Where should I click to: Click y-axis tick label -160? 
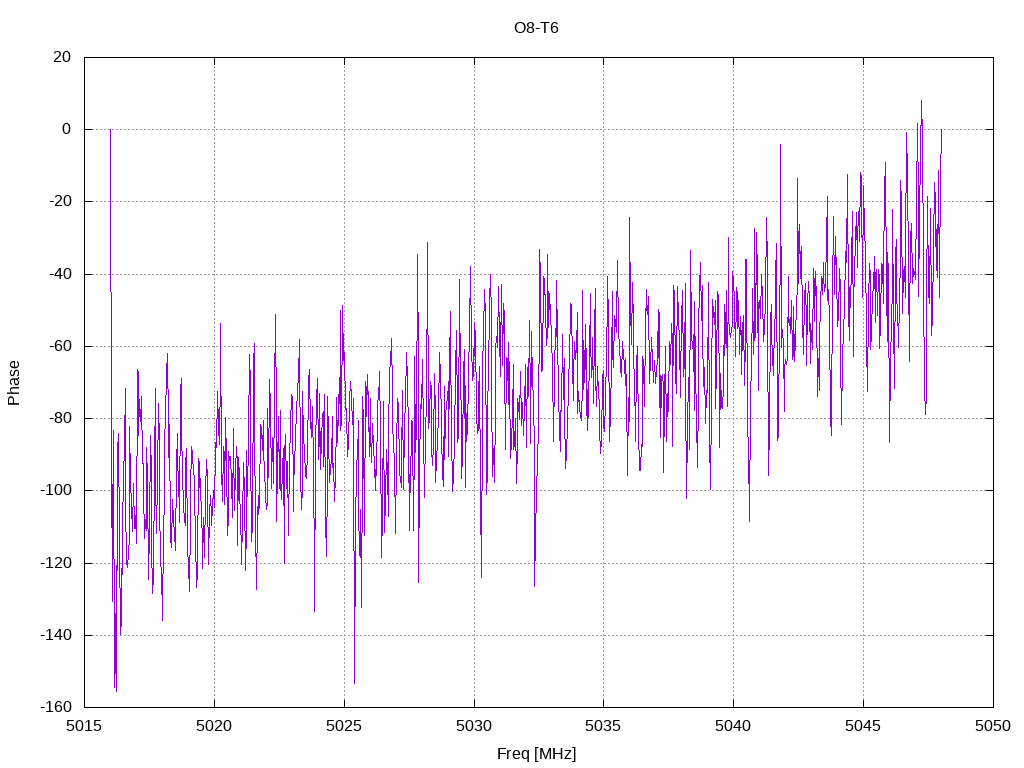click(x=56, y=707)
